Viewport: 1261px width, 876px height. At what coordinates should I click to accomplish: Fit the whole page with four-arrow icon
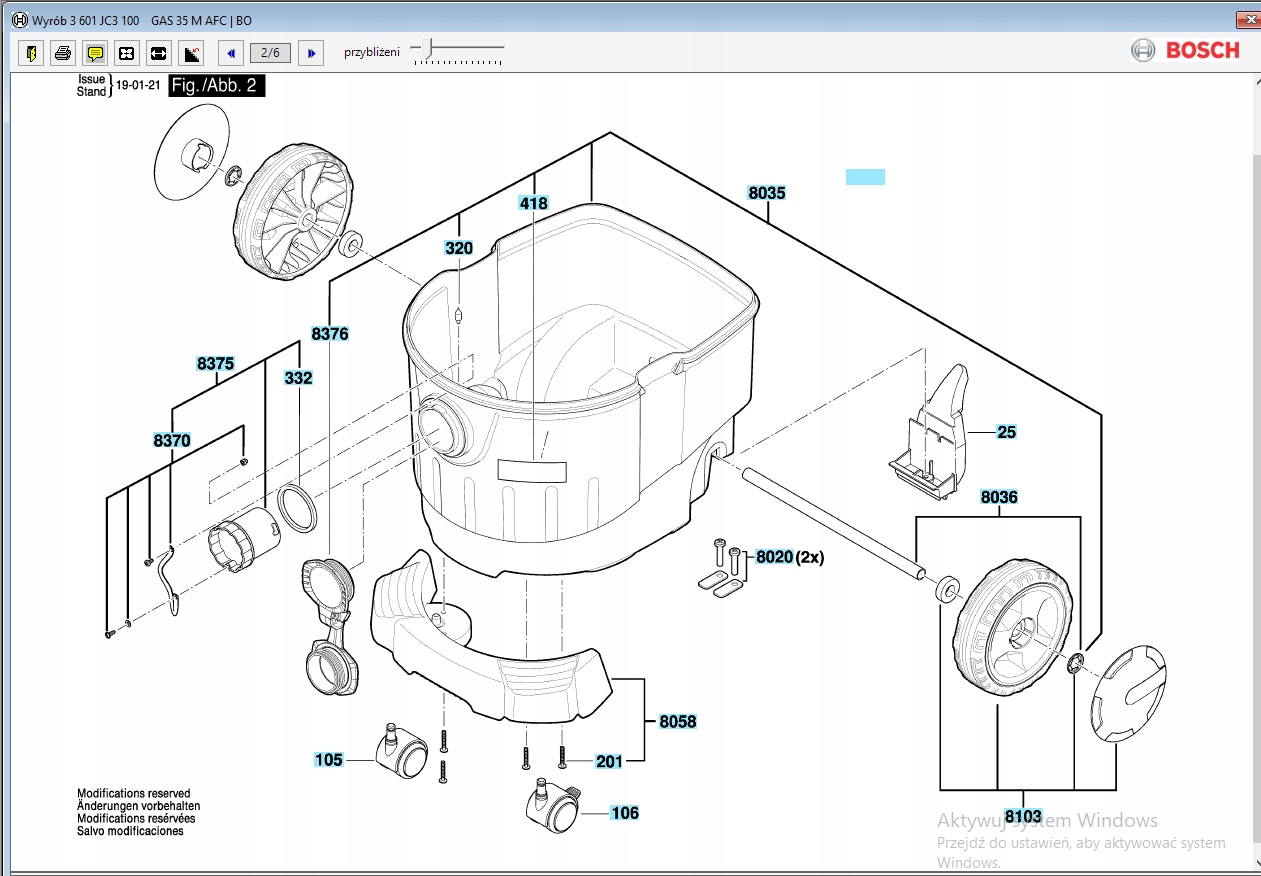click(127, 53)
